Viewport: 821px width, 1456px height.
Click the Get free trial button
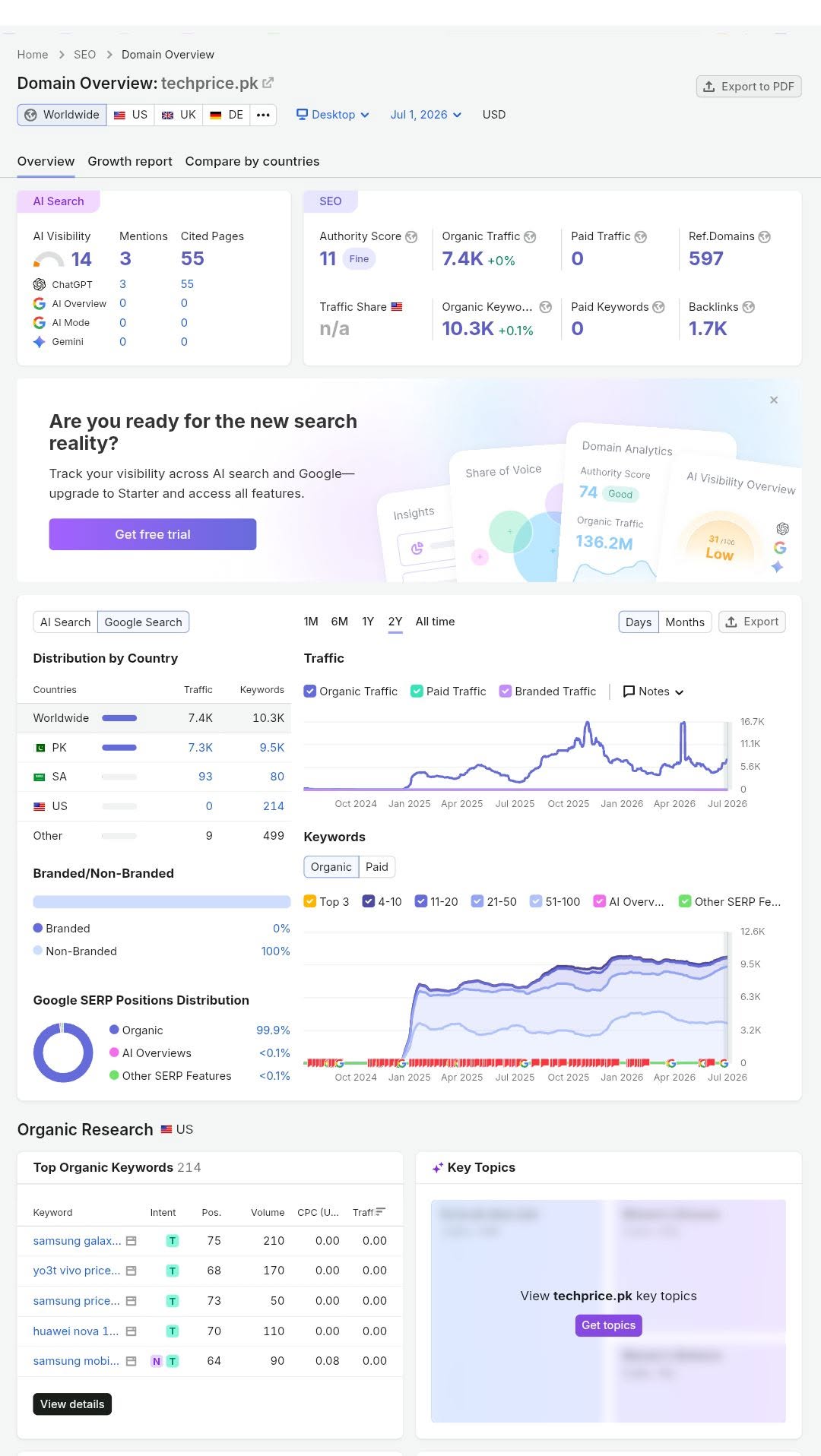click(x=153, y=534)
